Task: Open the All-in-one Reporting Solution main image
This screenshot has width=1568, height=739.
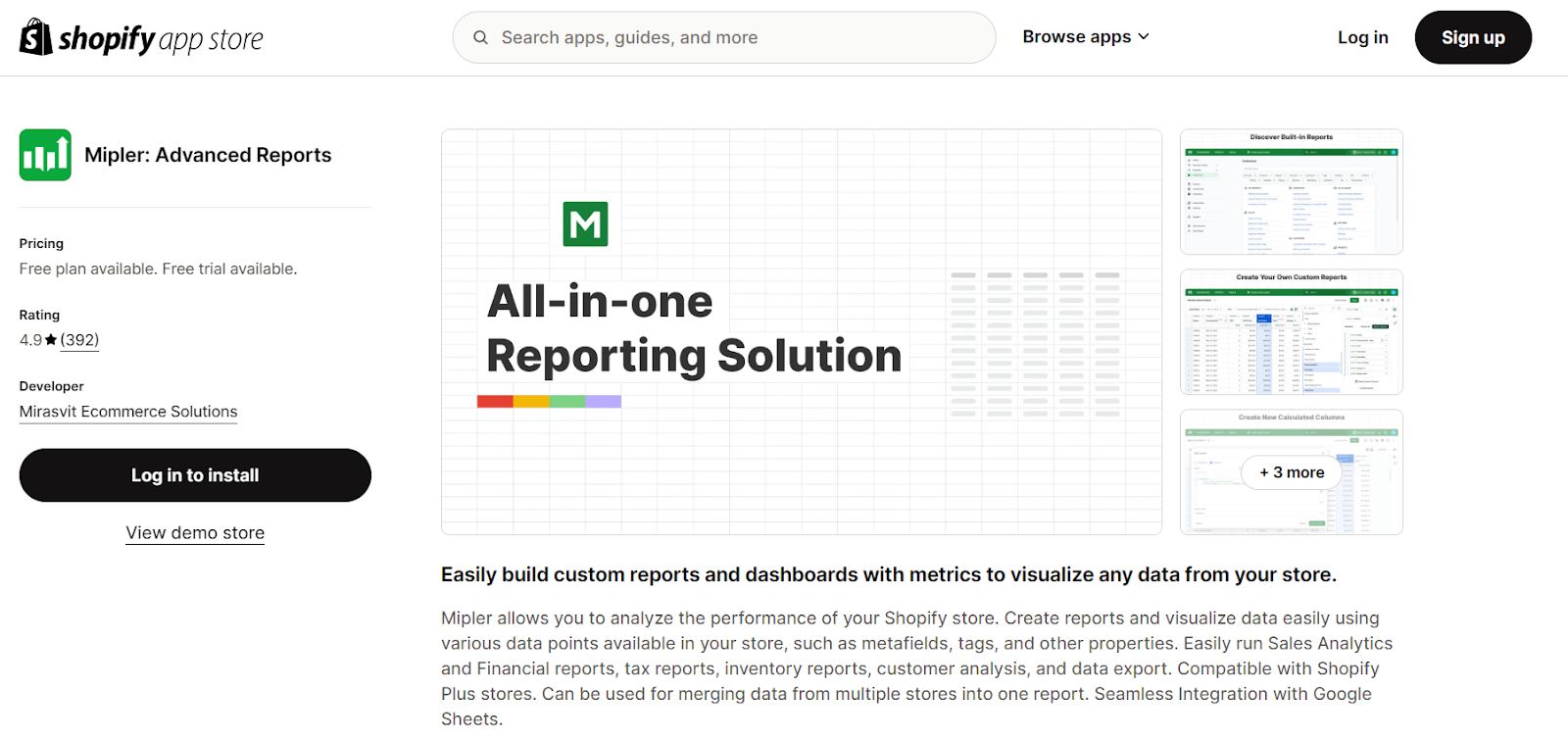Action: click(802, 332)
